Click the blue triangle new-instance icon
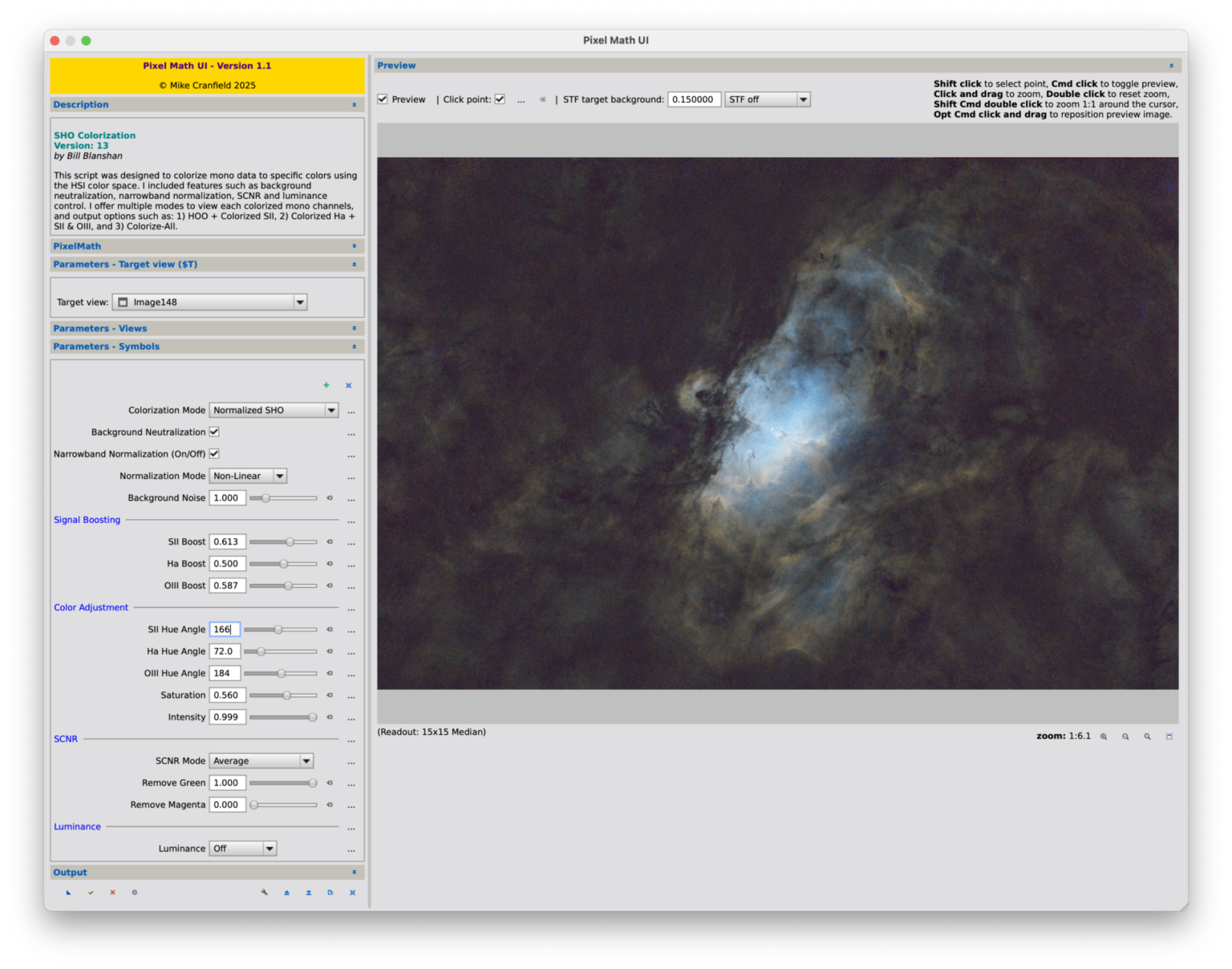 pyautogui.click(x=68, y=892)
